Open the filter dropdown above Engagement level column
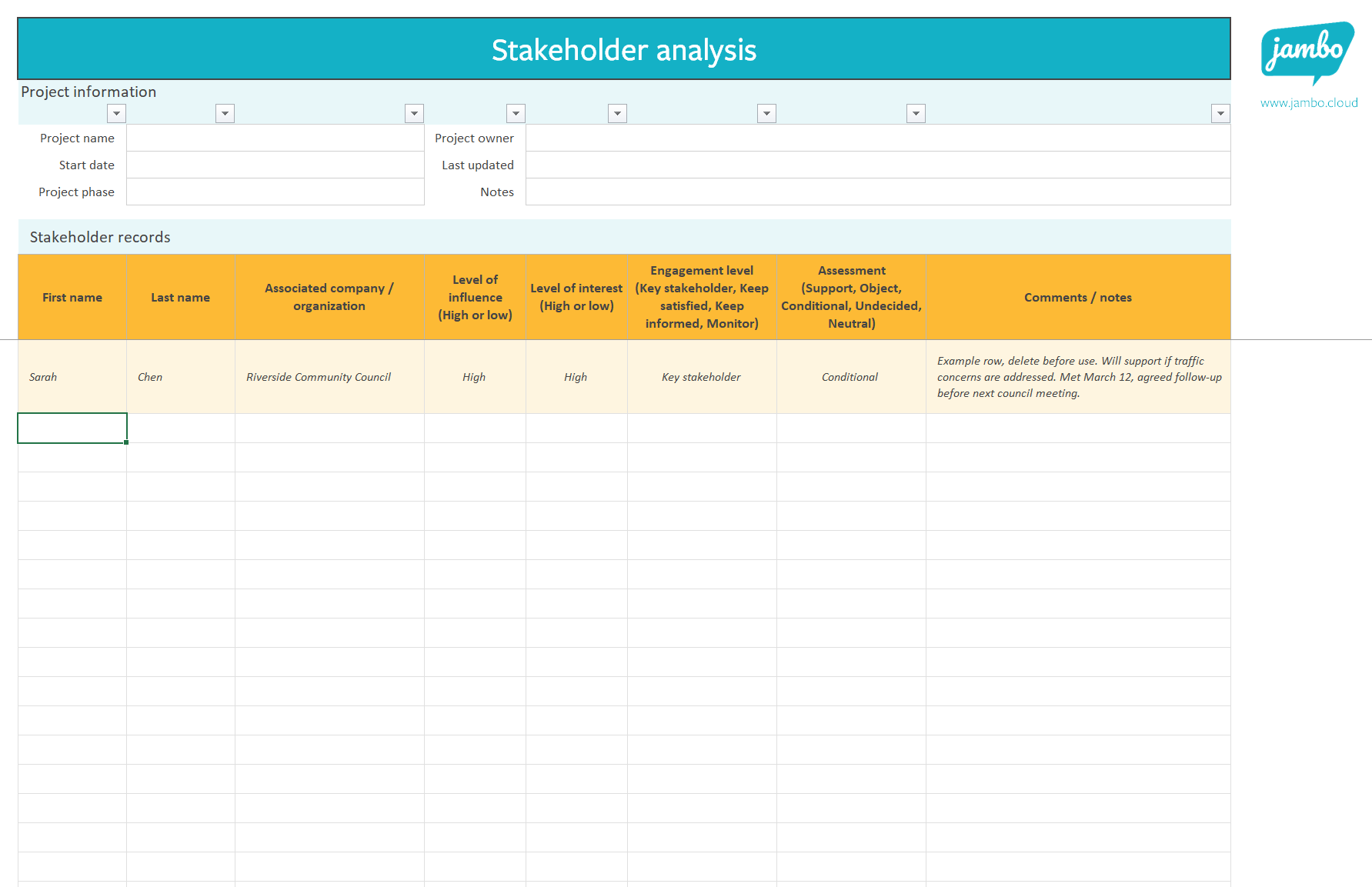This screenshot has width=1372, height=887. [766, 114]
